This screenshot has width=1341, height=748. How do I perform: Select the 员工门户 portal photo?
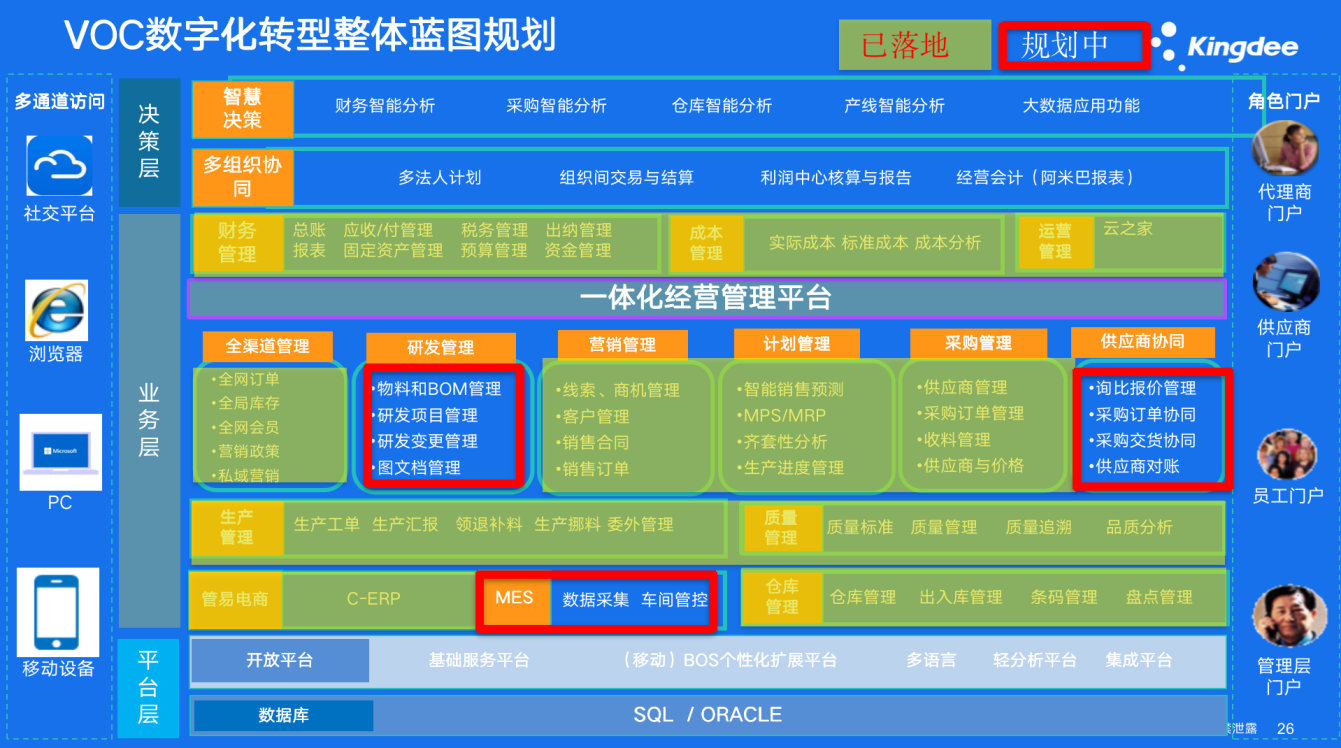tap(1286, 455)
